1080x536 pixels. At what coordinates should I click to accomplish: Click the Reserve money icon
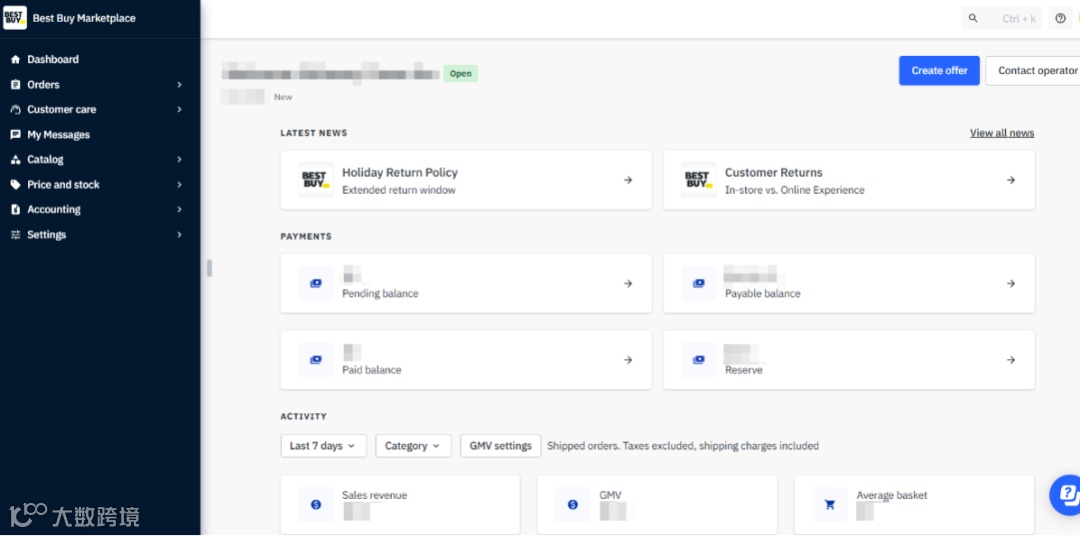[x=698, y=360]
